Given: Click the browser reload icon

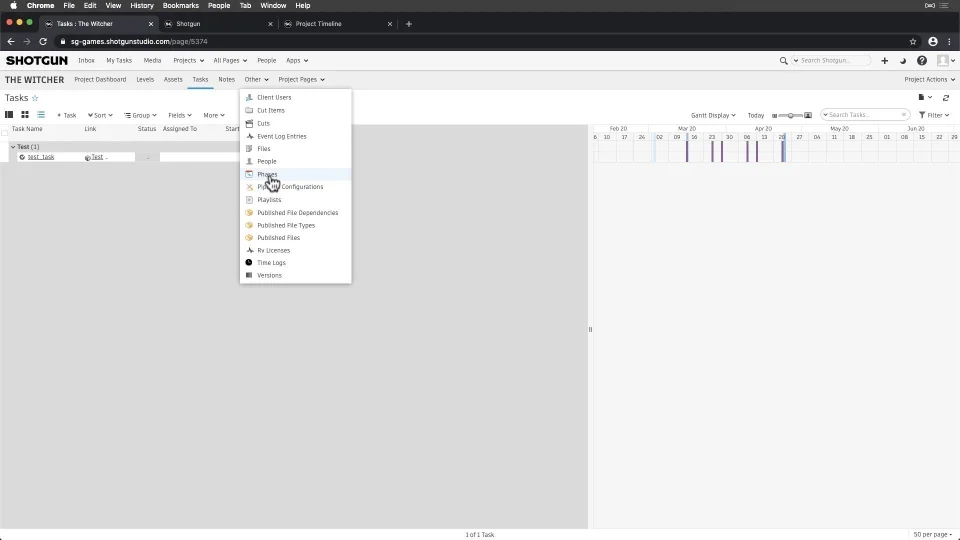Looking at the screenshot, I should (x=43, y=42).
